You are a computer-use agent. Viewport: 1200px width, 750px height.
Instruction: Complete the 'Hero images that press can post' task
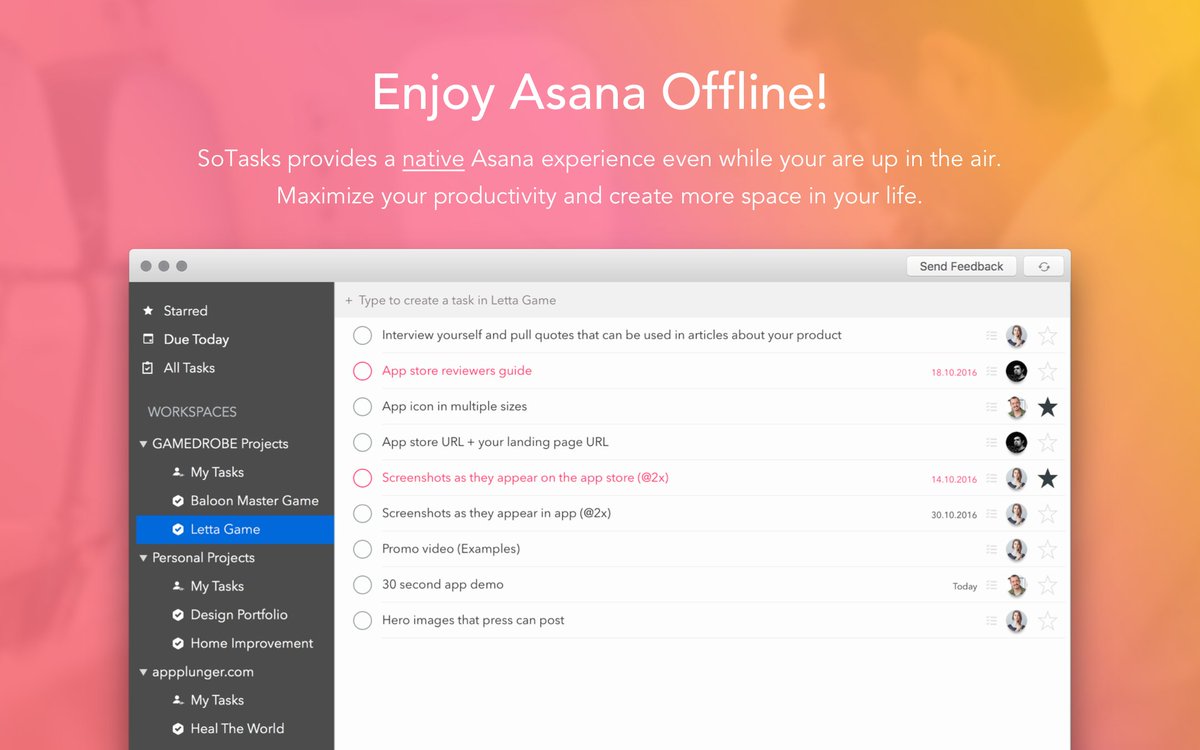point(362,620)
